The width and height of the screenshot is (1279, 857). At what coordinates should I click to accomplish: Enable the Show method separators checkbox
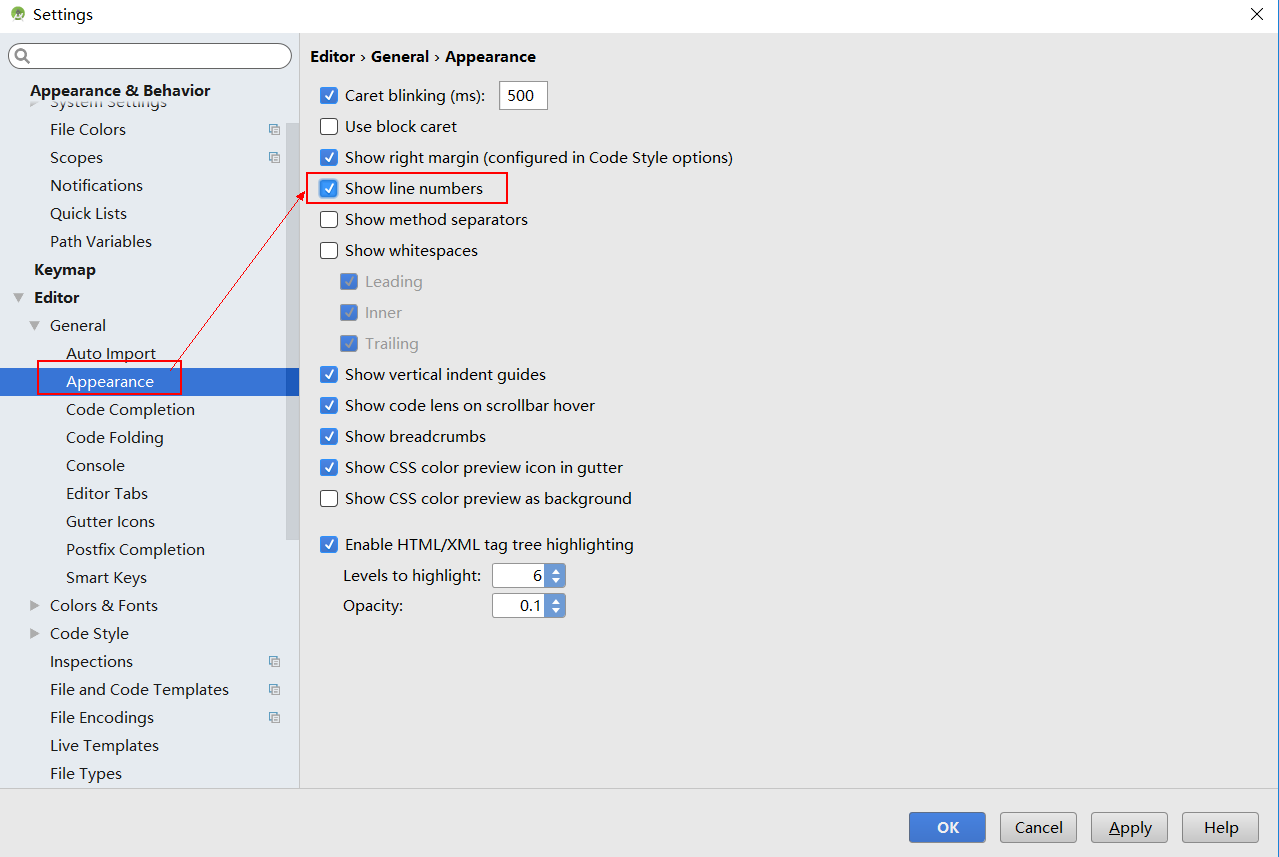tap(329, 220)
